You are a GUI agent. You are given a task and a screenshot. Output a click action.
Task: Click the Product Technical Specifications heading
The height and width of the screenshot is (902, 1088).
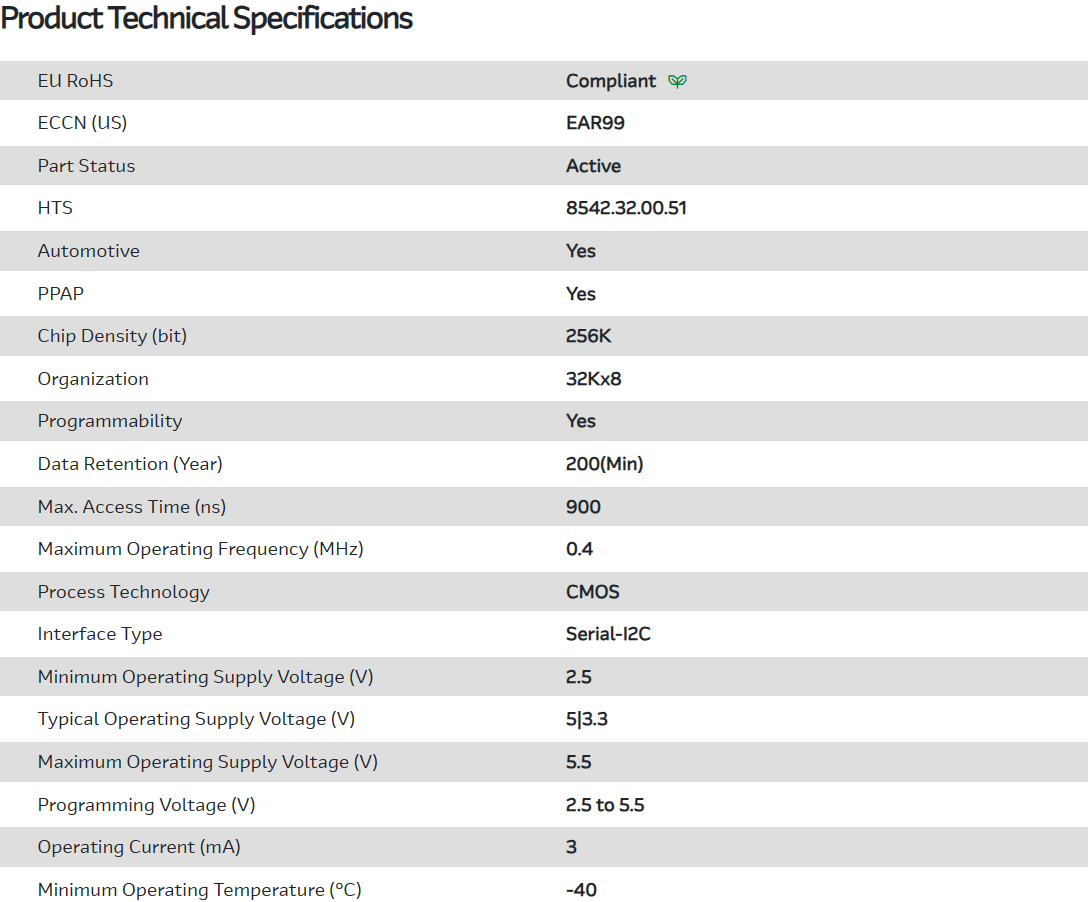[207, 19]
